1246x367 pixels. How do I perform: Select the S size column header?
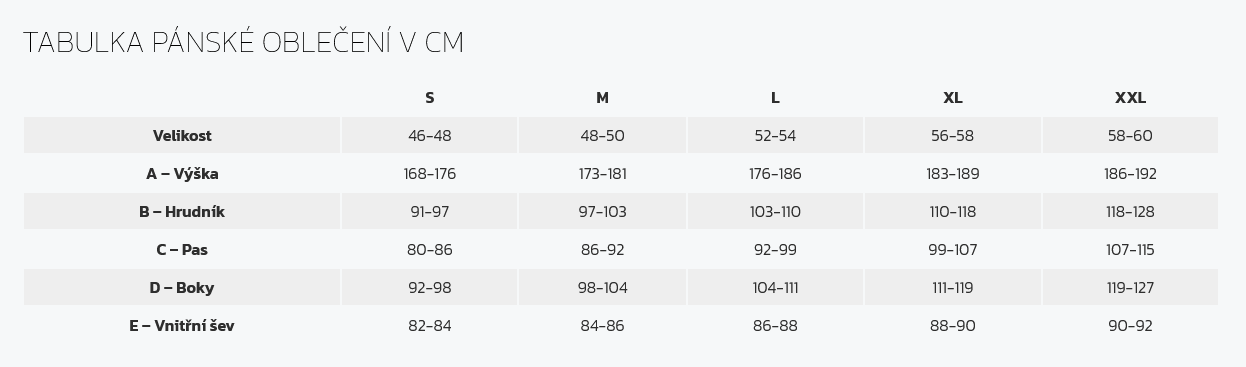click(x=430, y=98)
